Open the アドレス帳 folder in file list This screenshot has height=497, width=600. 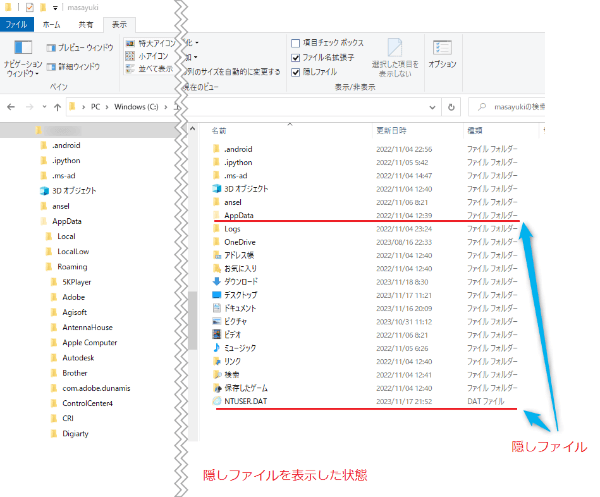[233, 255]
